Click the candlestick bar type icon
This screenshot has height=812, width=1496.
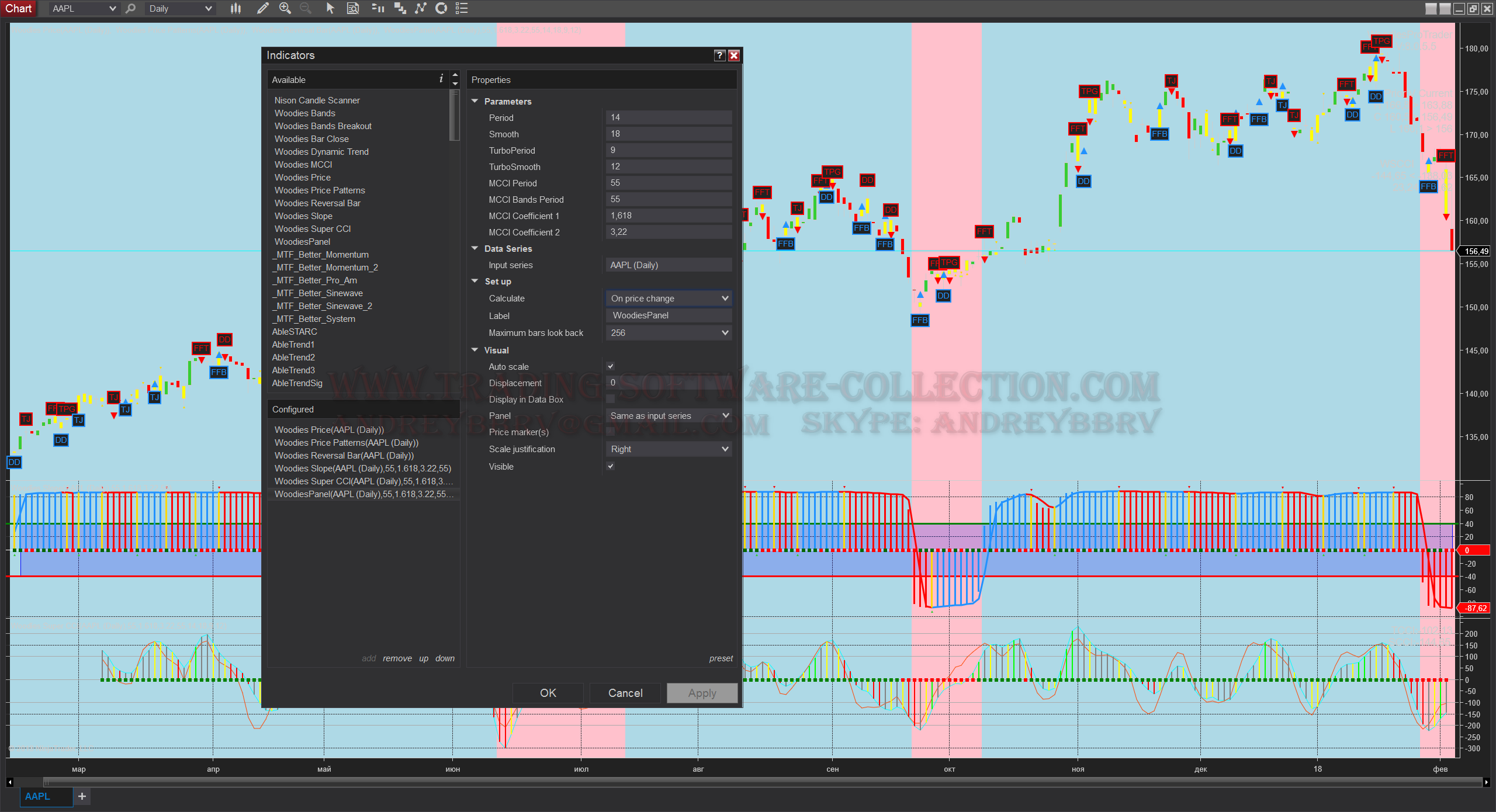(236, 8)
